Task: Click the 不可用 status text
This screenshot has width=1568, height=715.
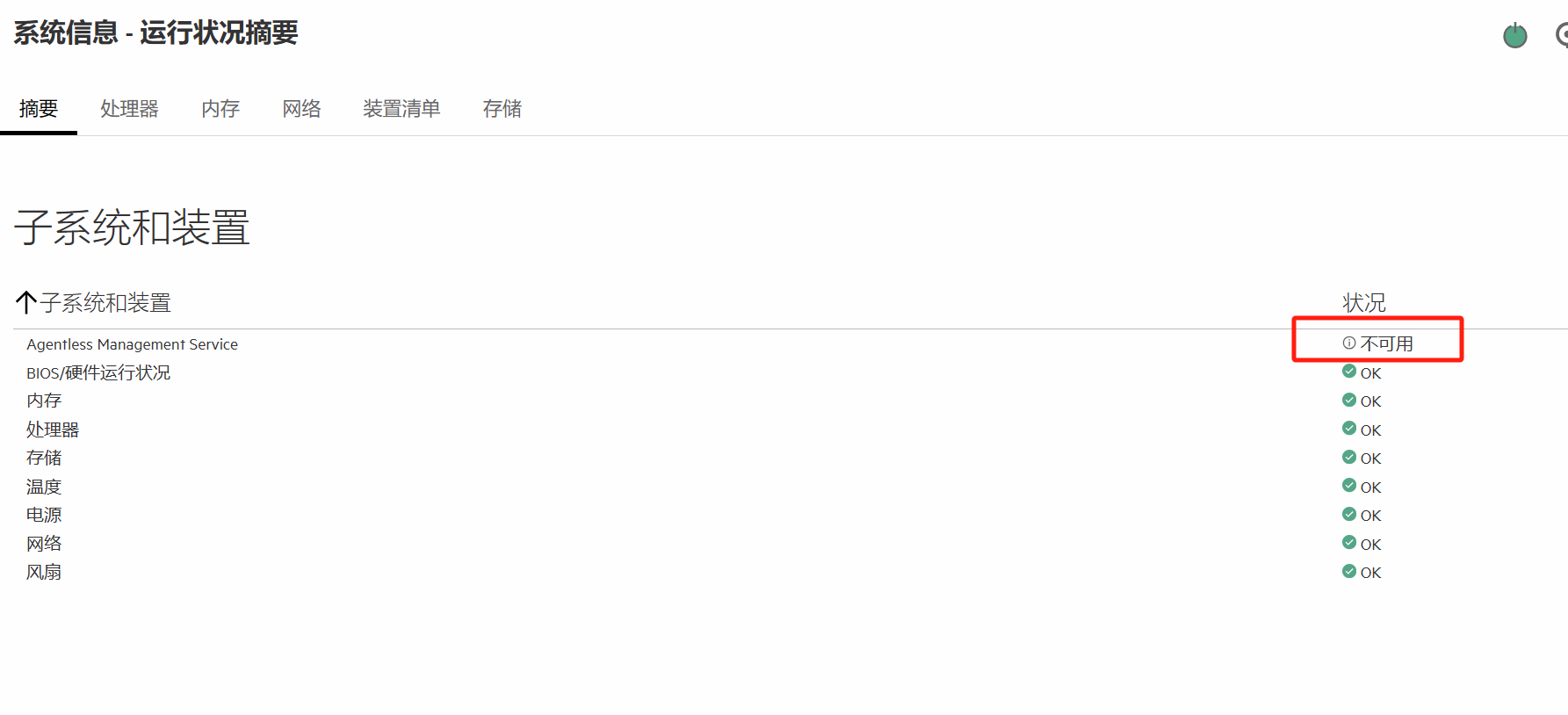Action: 1386,343
